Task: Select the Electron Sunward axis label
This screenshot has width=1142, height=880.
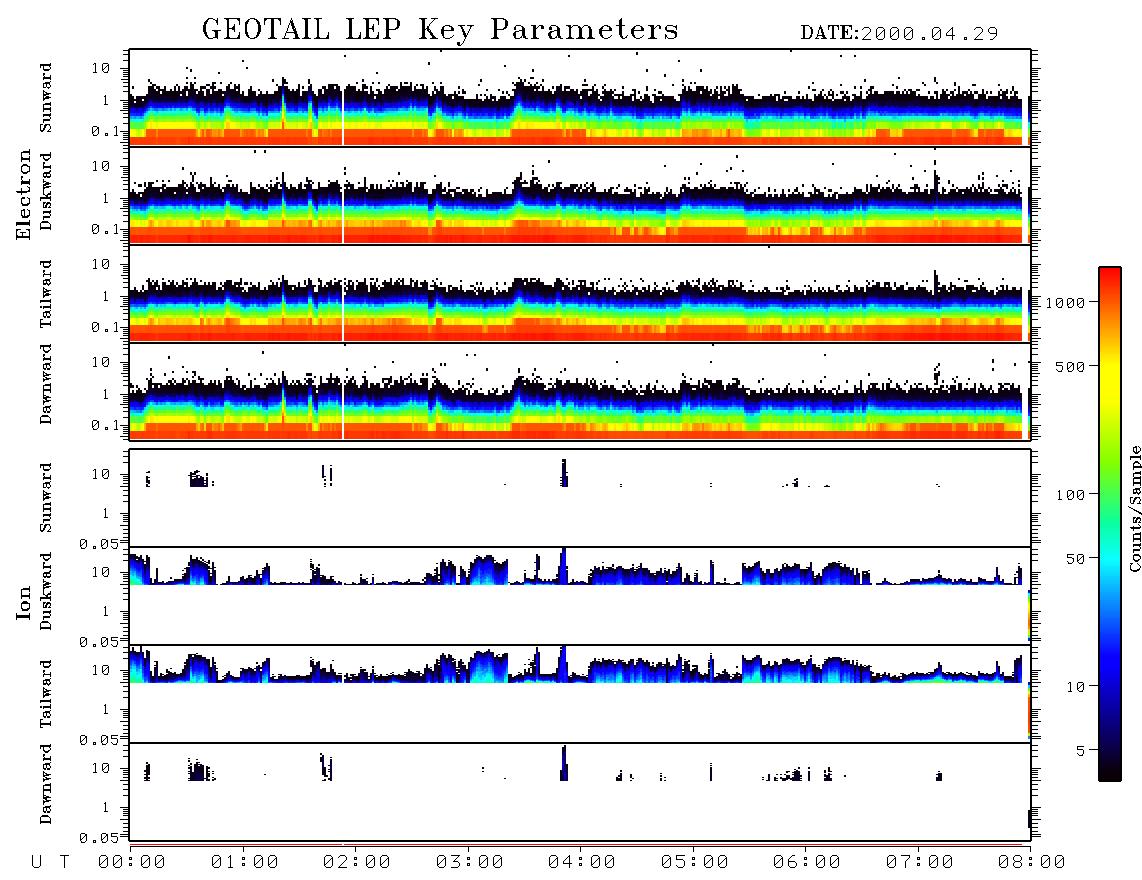Action: coord(46,98)
